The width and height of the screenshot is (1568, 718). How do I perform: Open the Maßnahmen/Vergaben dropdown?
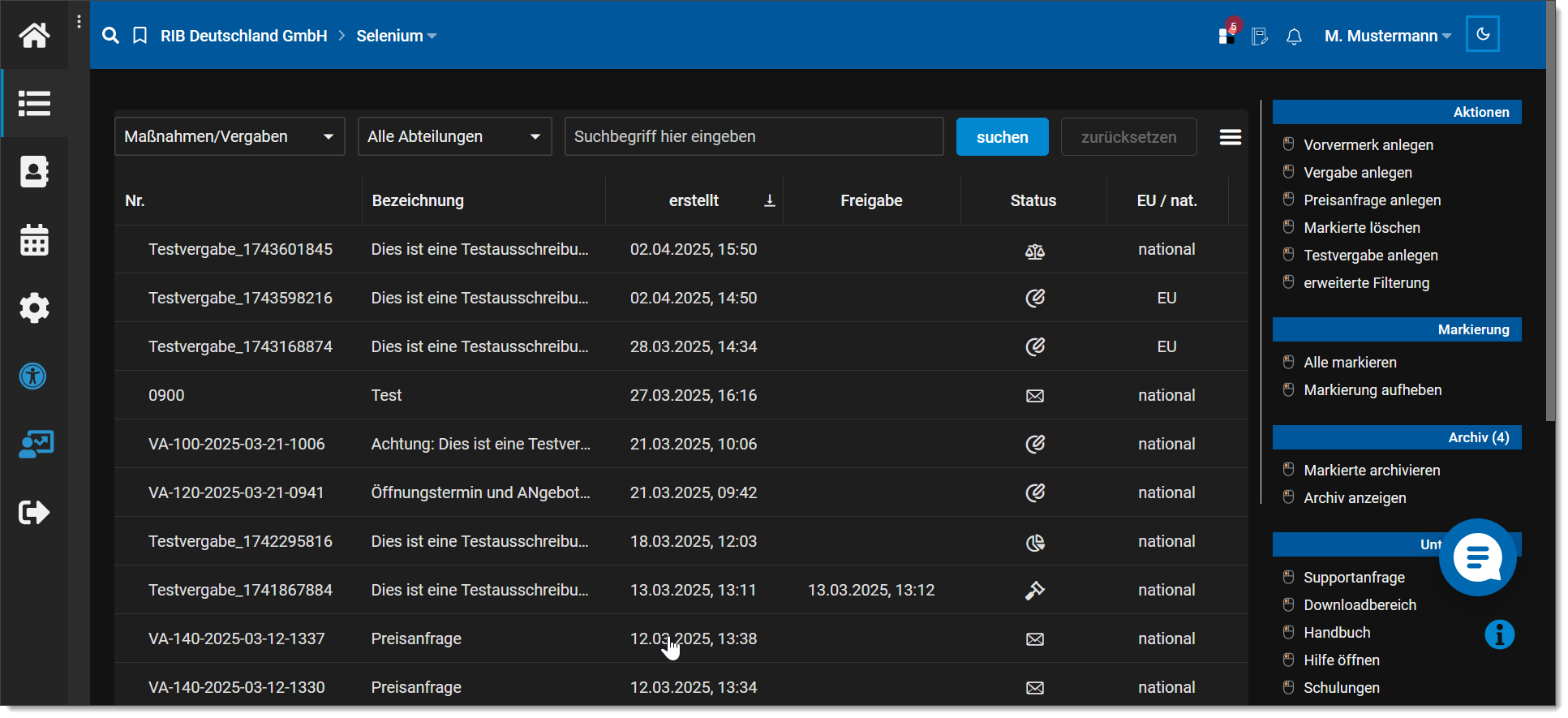230,136
